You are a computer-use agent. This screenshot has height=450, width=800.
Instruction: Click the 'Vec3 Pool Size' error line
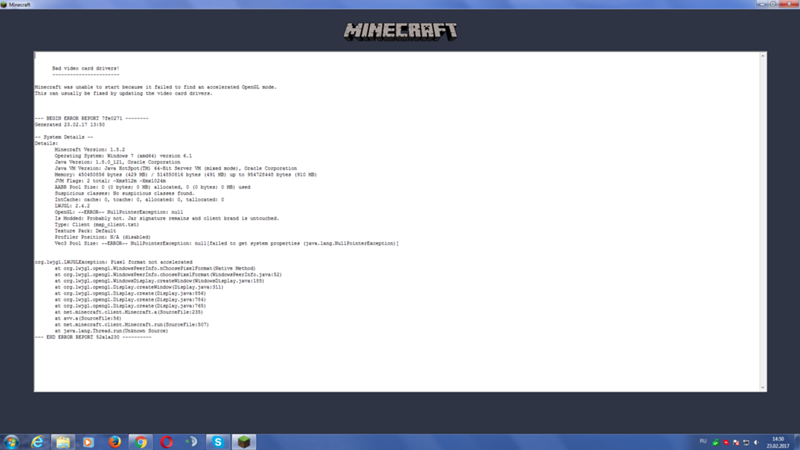click(x=227, y=243)
